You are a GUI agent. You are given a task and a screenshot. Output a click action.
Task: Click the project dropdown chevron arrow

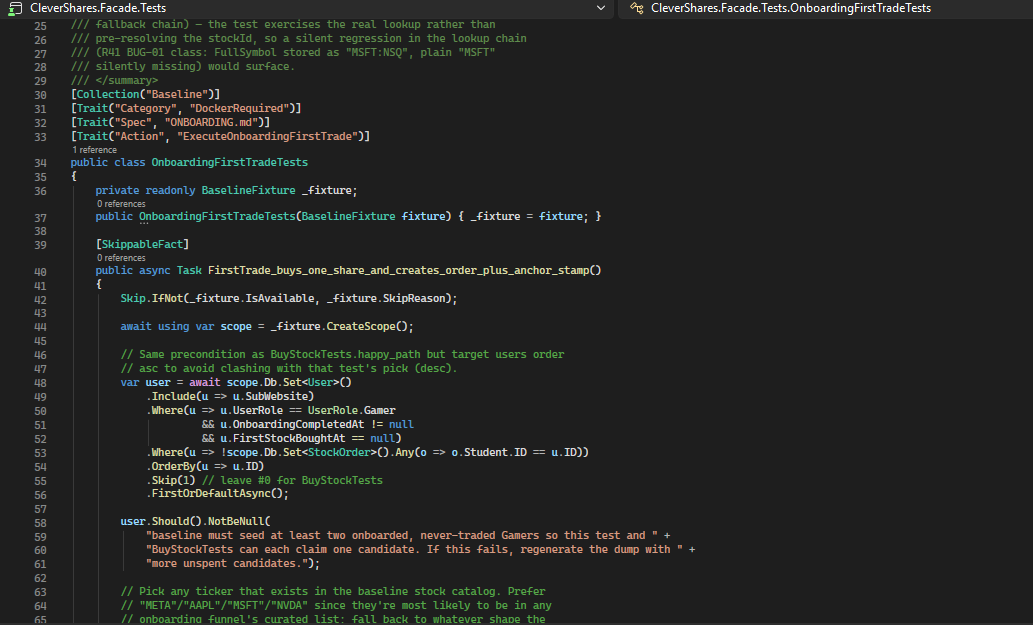[600, 8]
